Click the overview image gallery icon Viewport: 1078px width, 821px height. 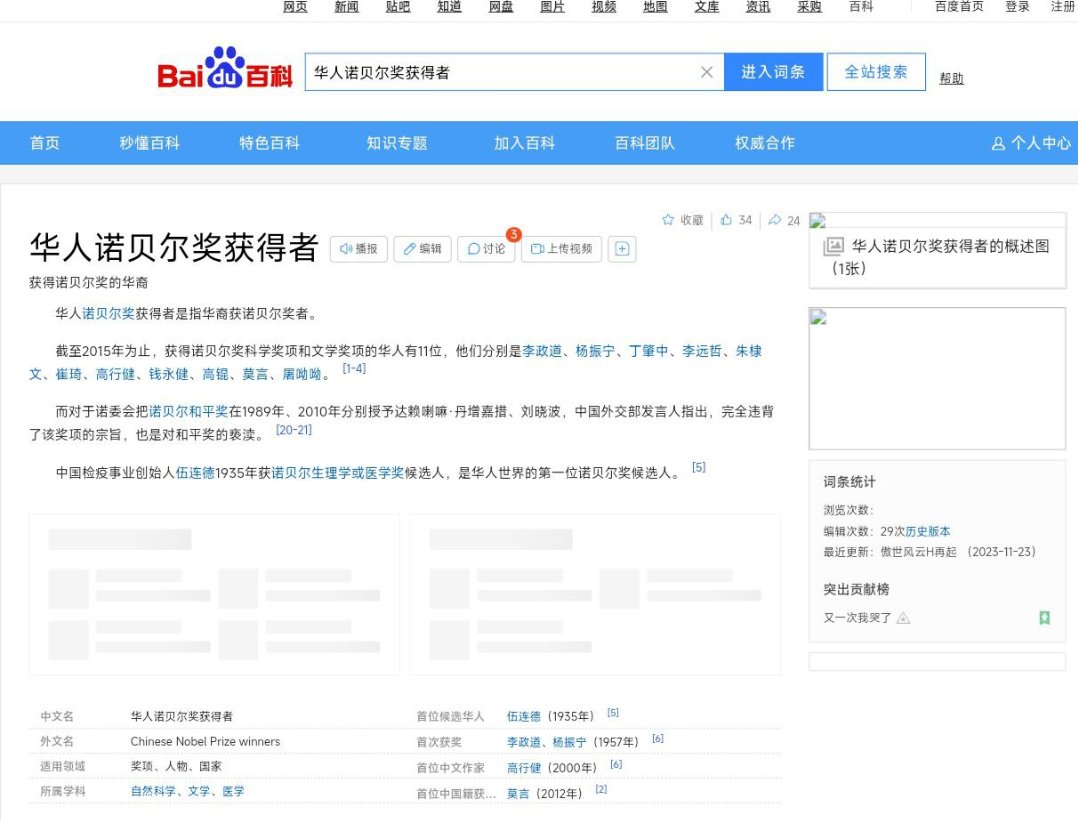point(833,246)
